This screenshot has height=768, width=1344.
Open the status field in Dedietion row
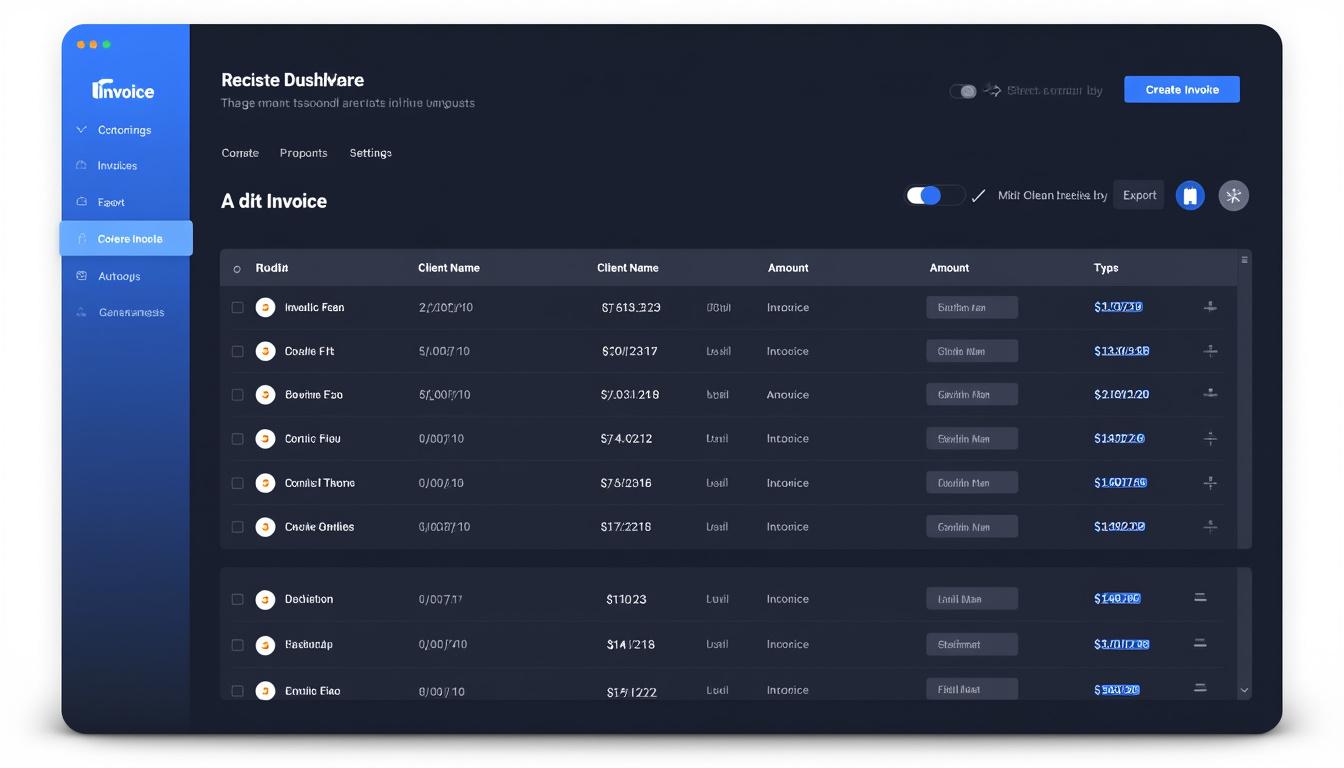(x=972, y=599)
